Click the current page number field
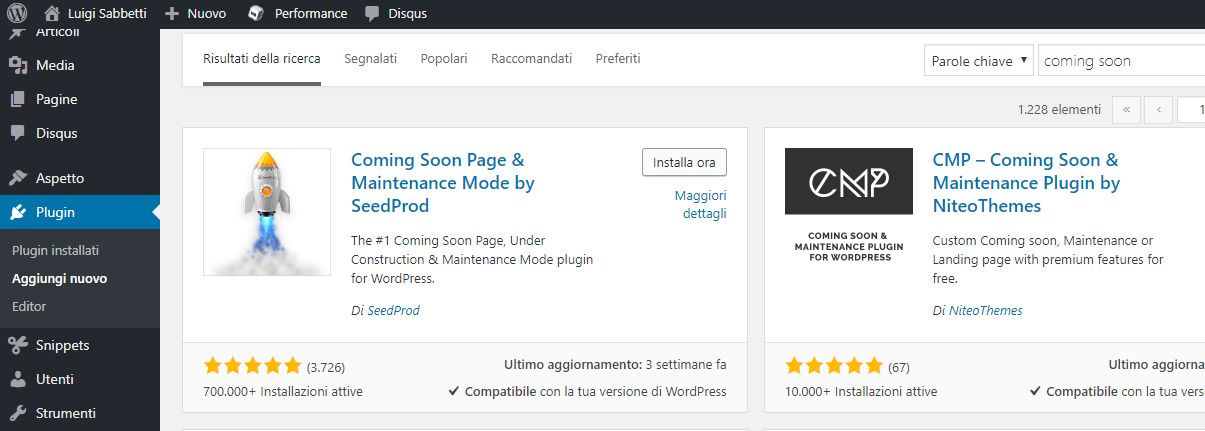 1191,109
